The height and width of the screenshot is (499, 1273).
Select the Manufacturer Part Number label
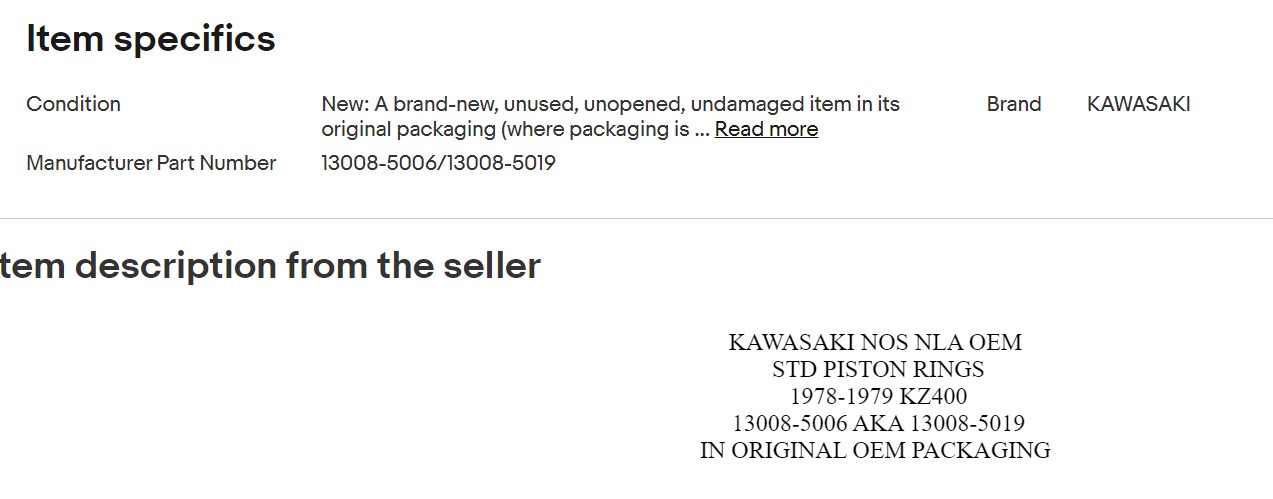(151, 163)
